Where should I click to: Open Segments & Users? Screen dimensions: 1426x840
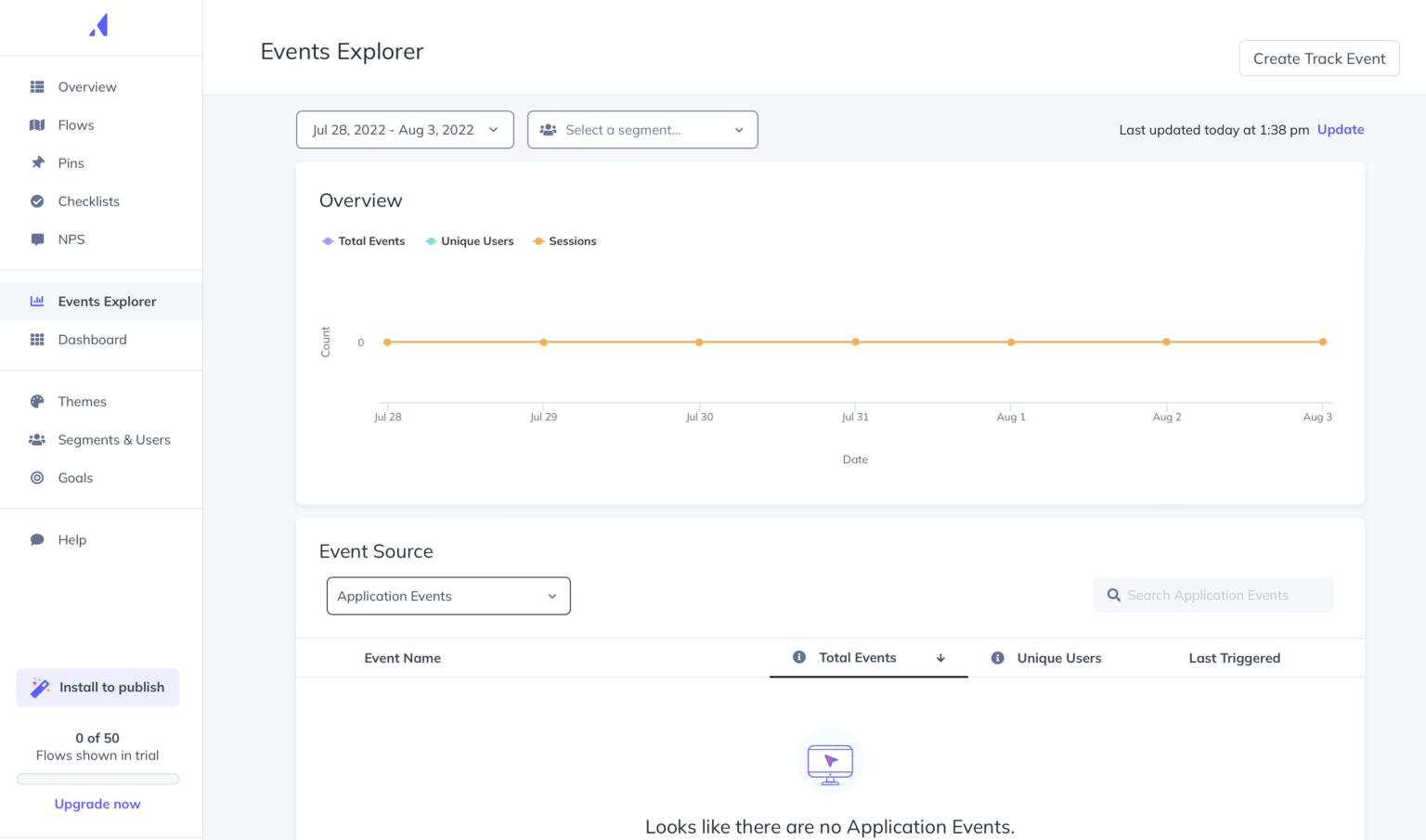point(37,439)
